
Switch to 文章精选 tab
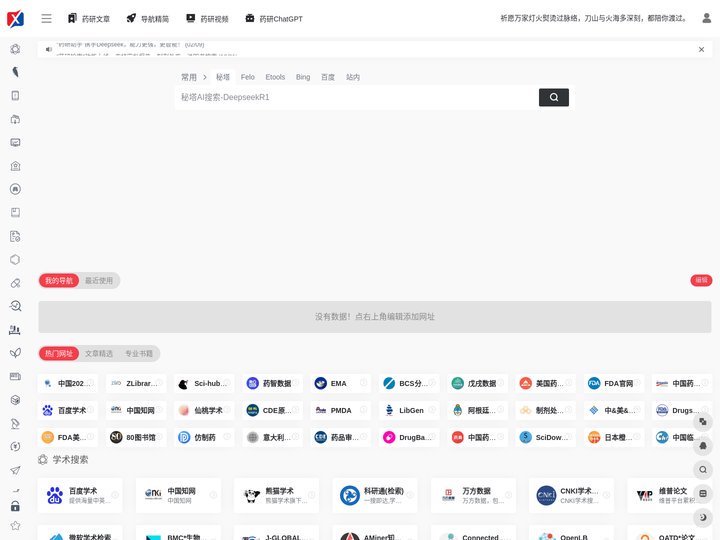tap(99, 354)
